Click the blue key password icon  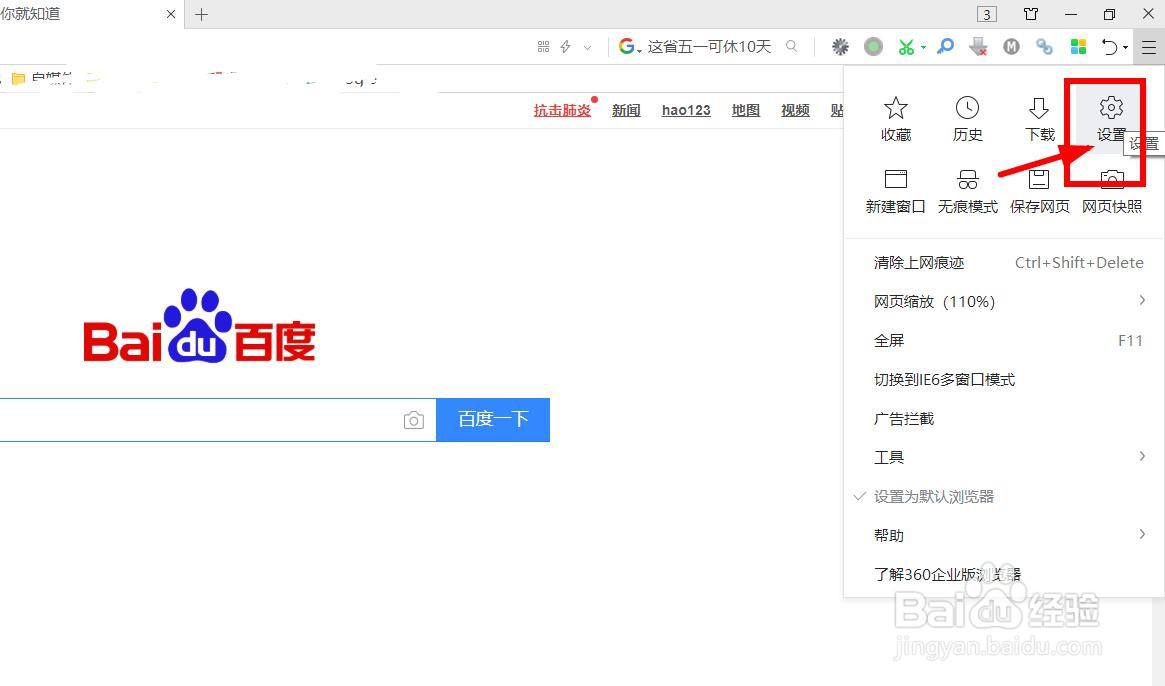point(945,47)
